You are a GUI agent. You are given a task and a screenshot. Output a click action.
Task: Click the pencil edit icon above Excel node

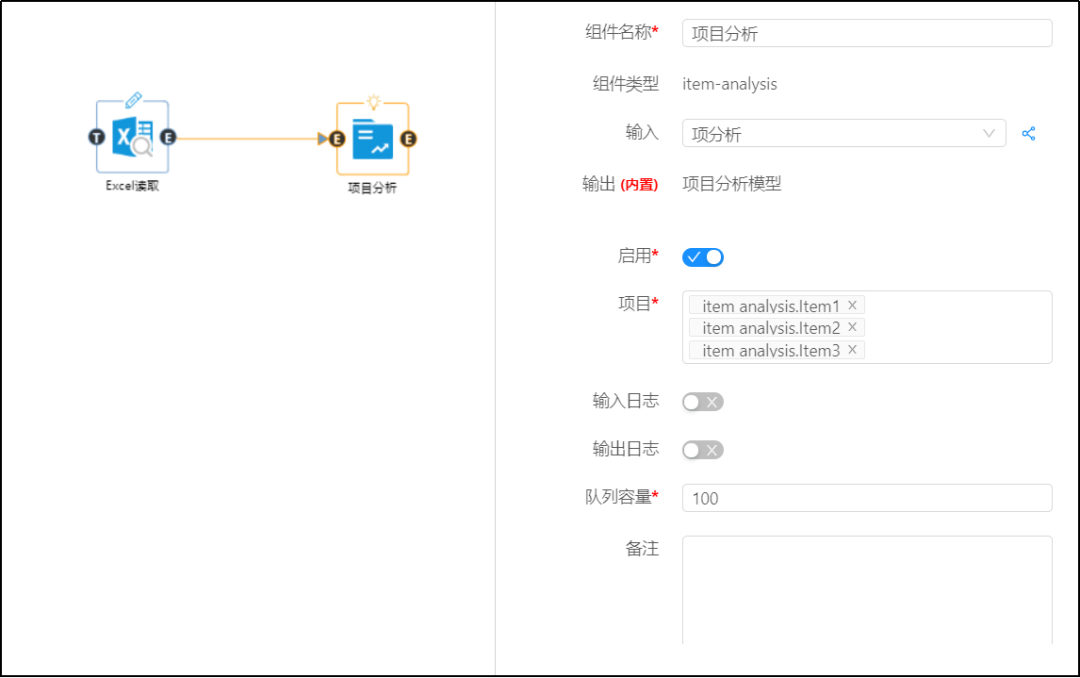click(133, 100)
